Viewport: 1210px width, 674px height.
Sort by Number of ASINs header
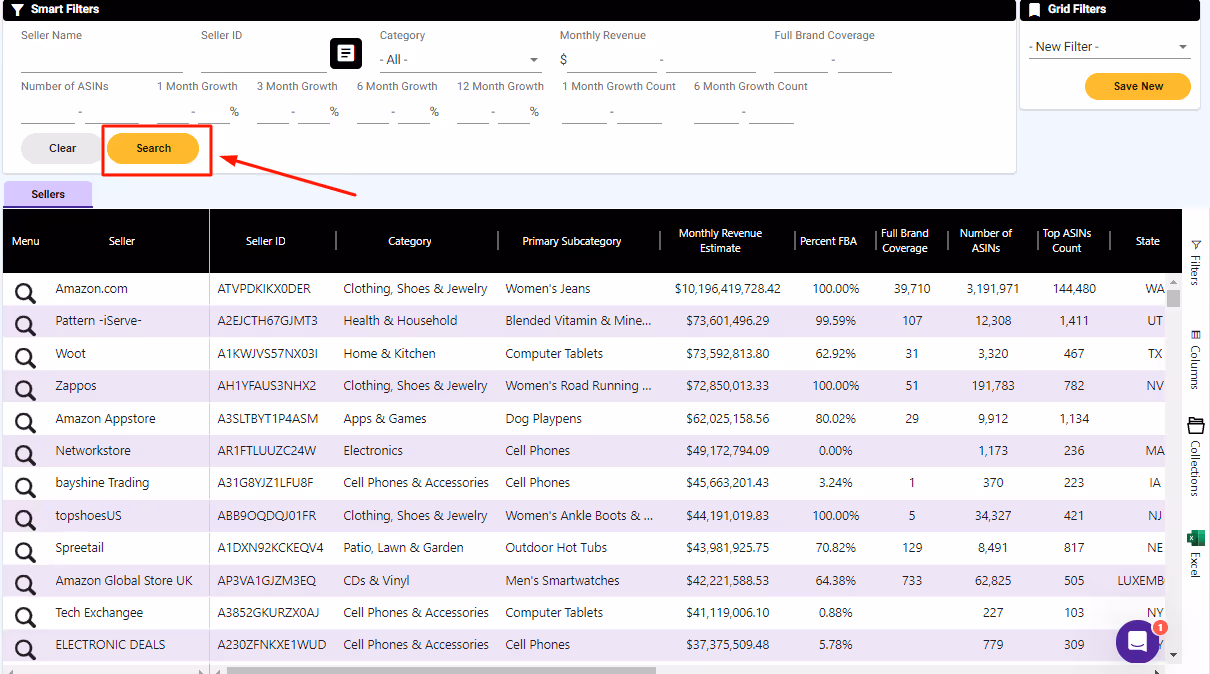[986, 241]
